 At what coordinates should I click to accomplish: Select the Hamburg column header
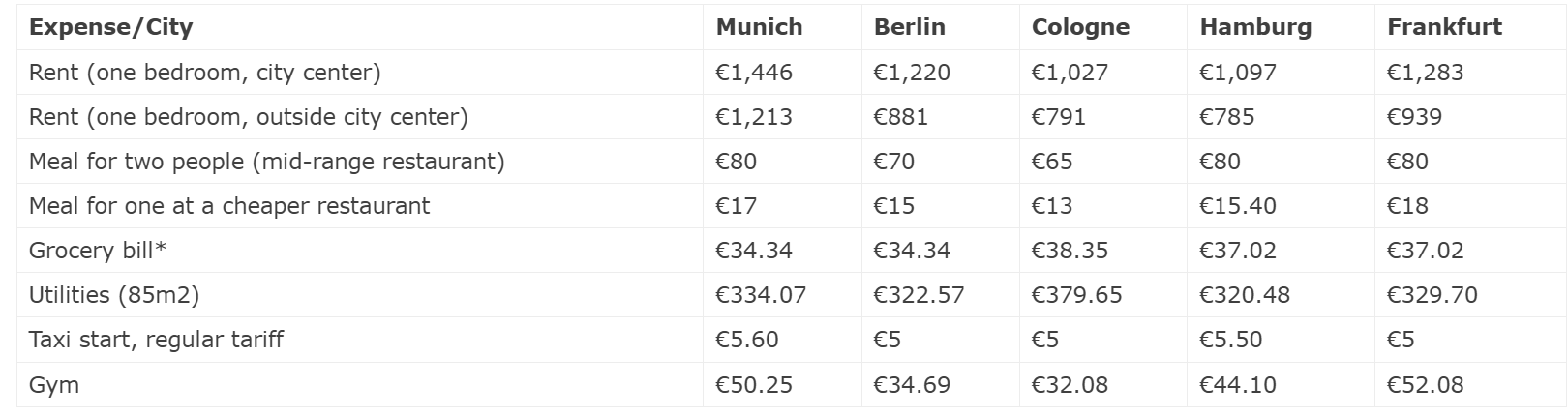click(1255, 27)
